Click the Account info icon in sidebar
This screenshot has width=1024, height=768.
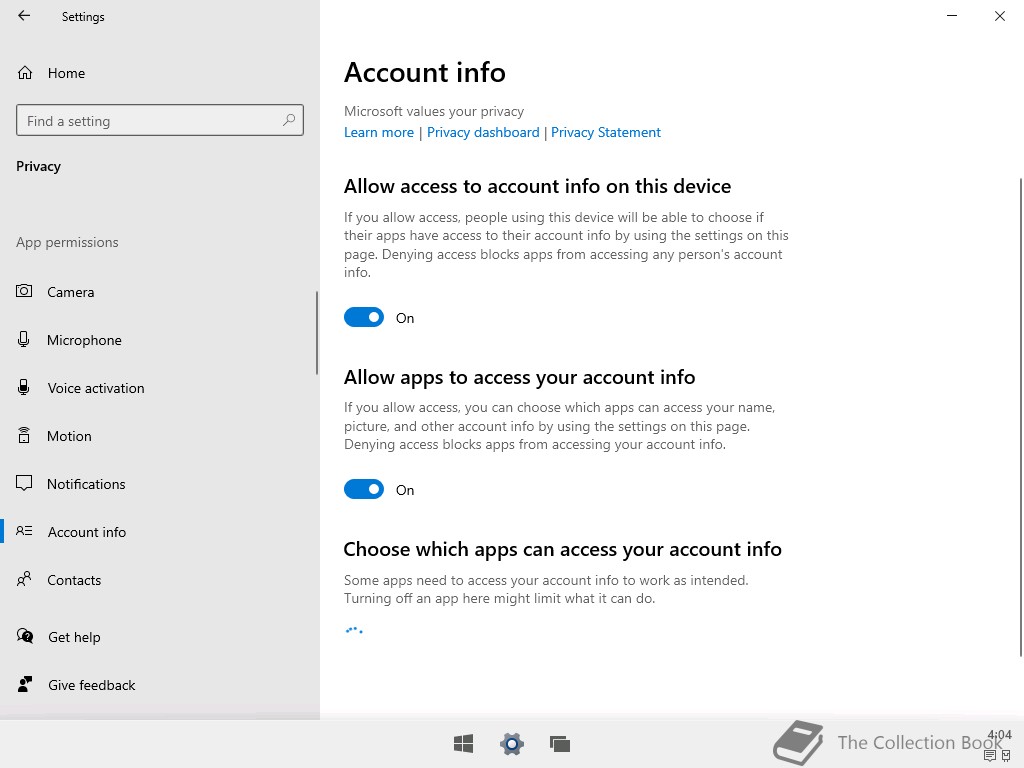(24, 531)
